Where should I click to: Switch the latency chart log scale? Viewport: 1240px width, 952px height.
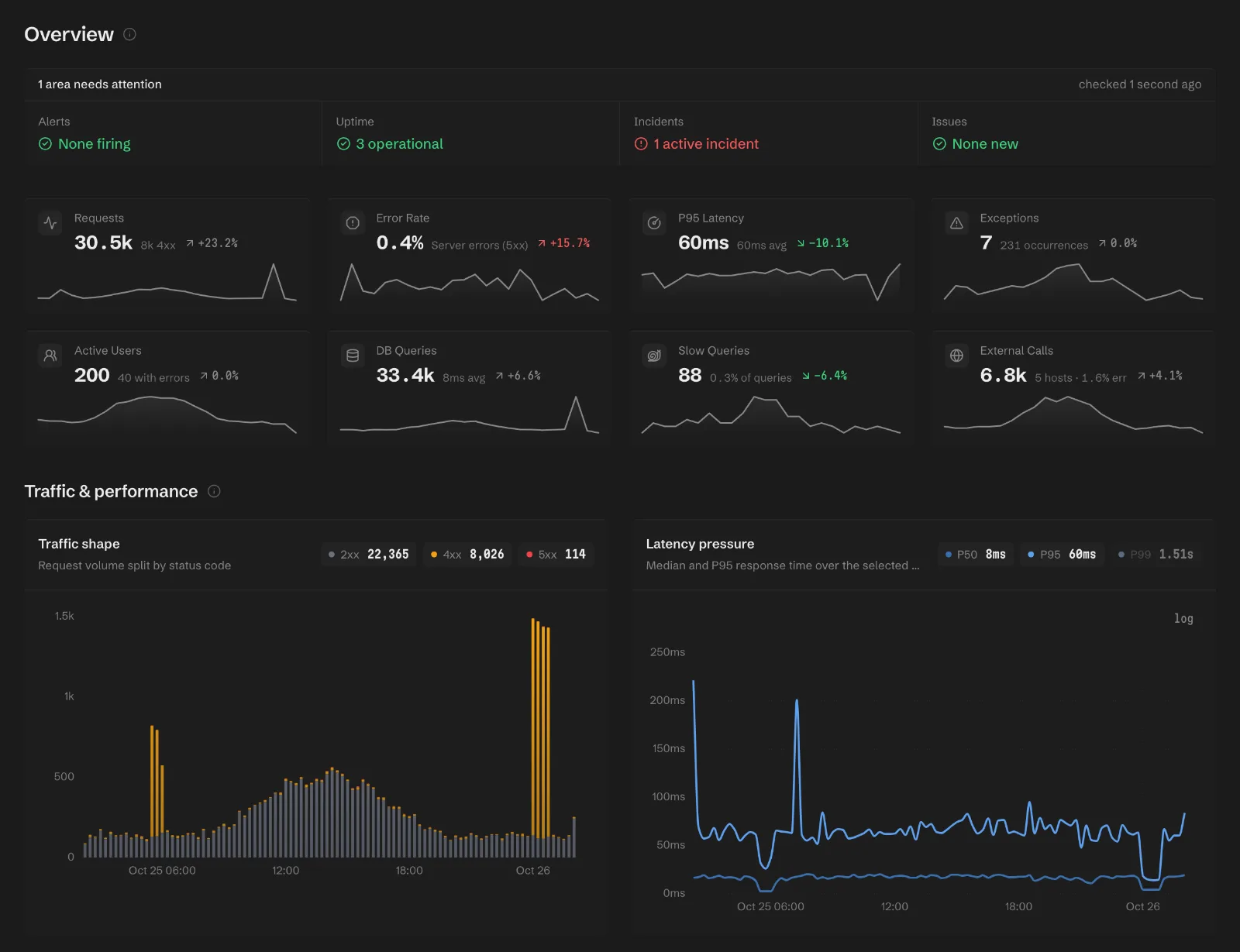tap(1183, 618)
